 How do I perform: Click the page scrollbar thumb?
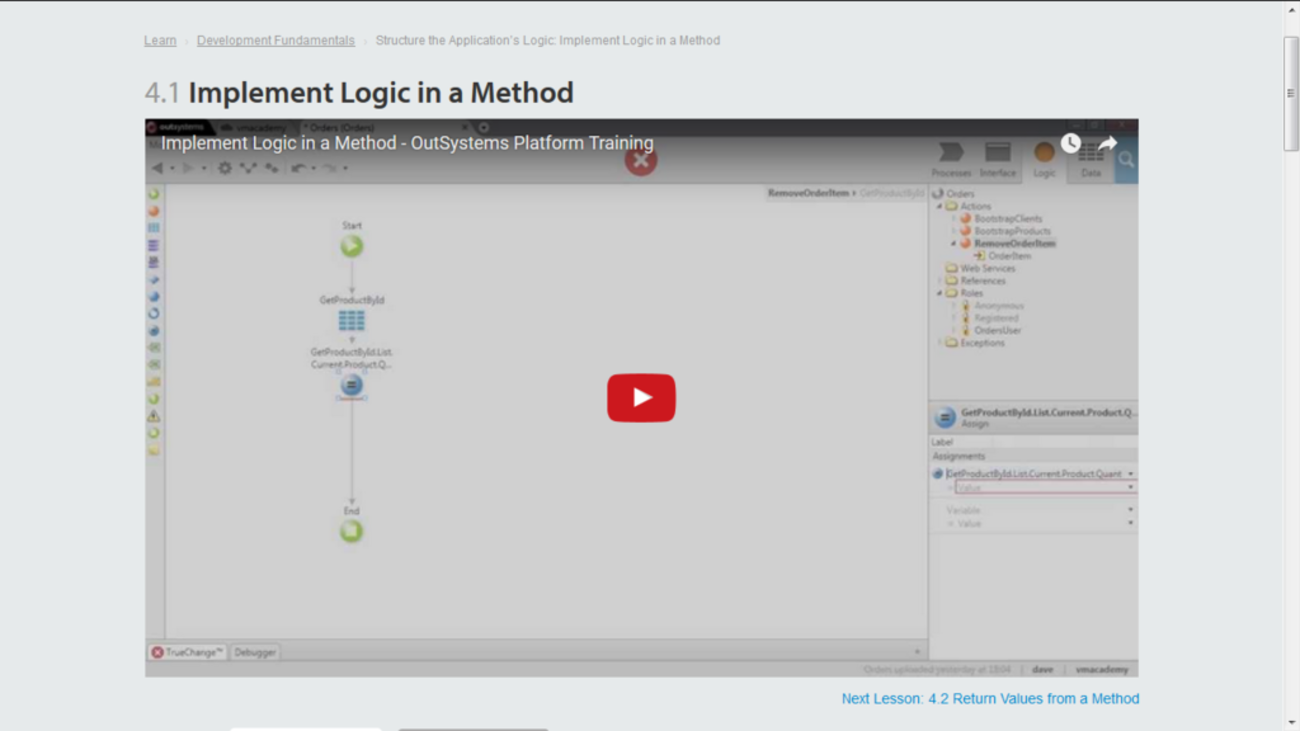(x=1291, y=93)
